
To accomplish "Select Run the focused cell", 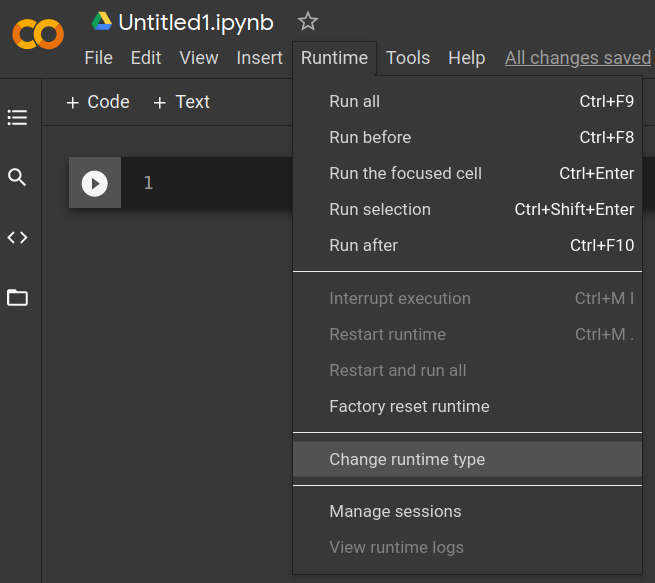I will [x=467, y=173].
